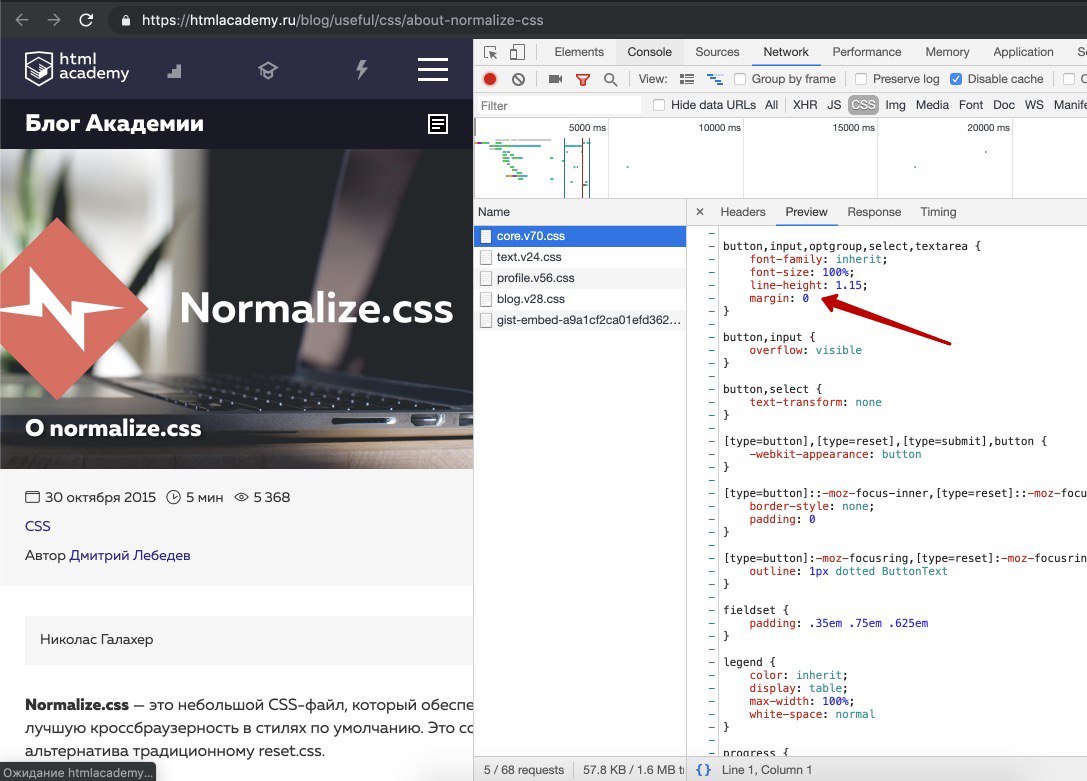
Task: Open network search with the magnifier icon
Action: (x=610, y=80)
